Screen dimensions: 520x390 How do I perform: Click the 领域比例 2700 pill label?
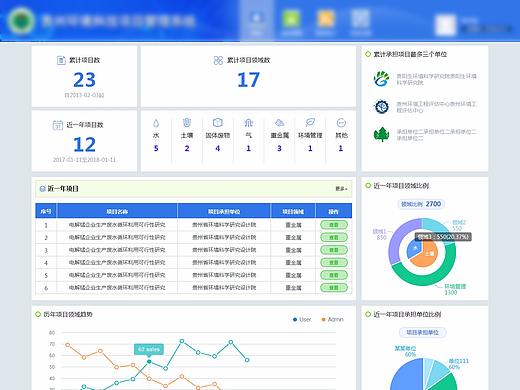coord(421,204)
